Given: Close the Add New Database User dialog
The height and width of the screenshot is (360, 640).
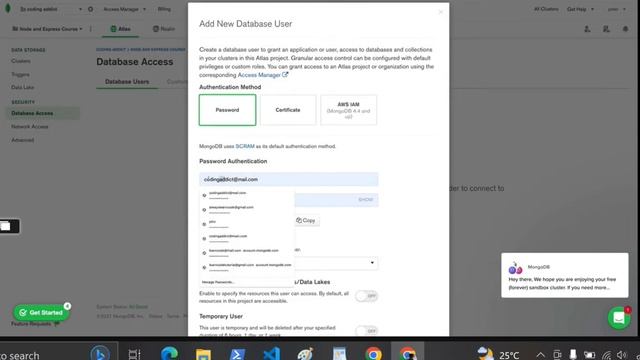Looking at the screenshot, I should tap(440, 12).
